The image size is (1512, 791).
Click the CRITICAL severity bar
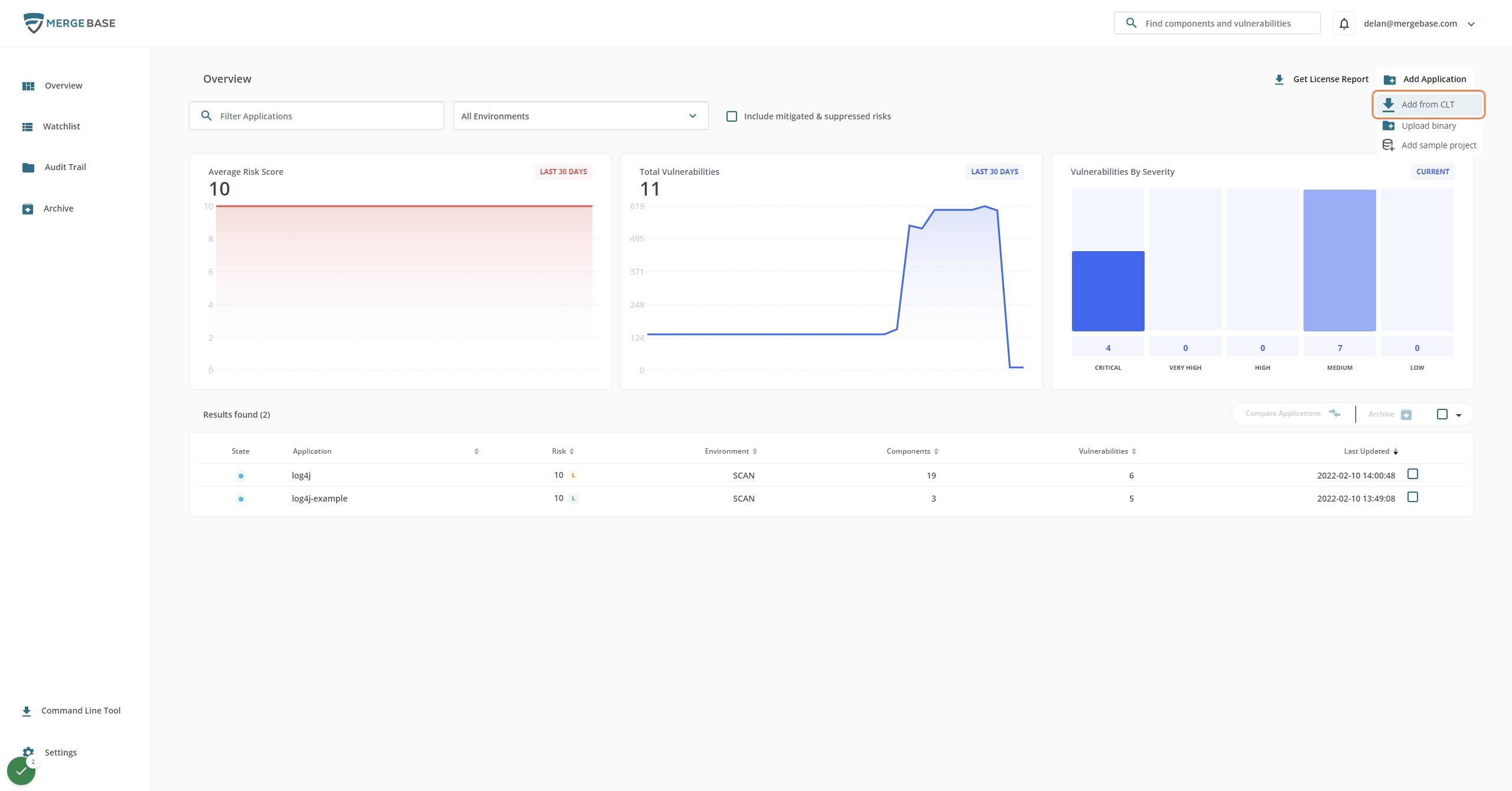[1108, 291]
